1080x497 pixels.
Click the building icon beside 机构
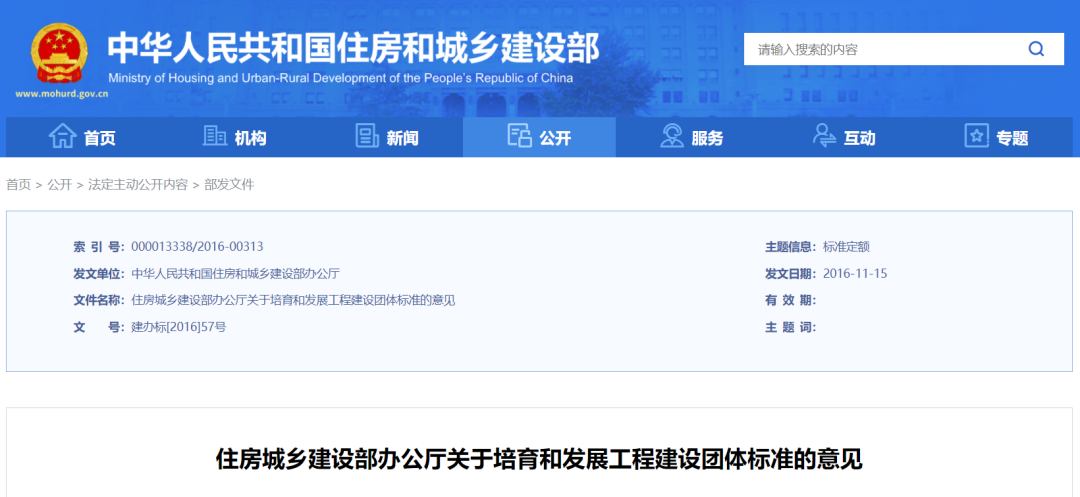215,136
